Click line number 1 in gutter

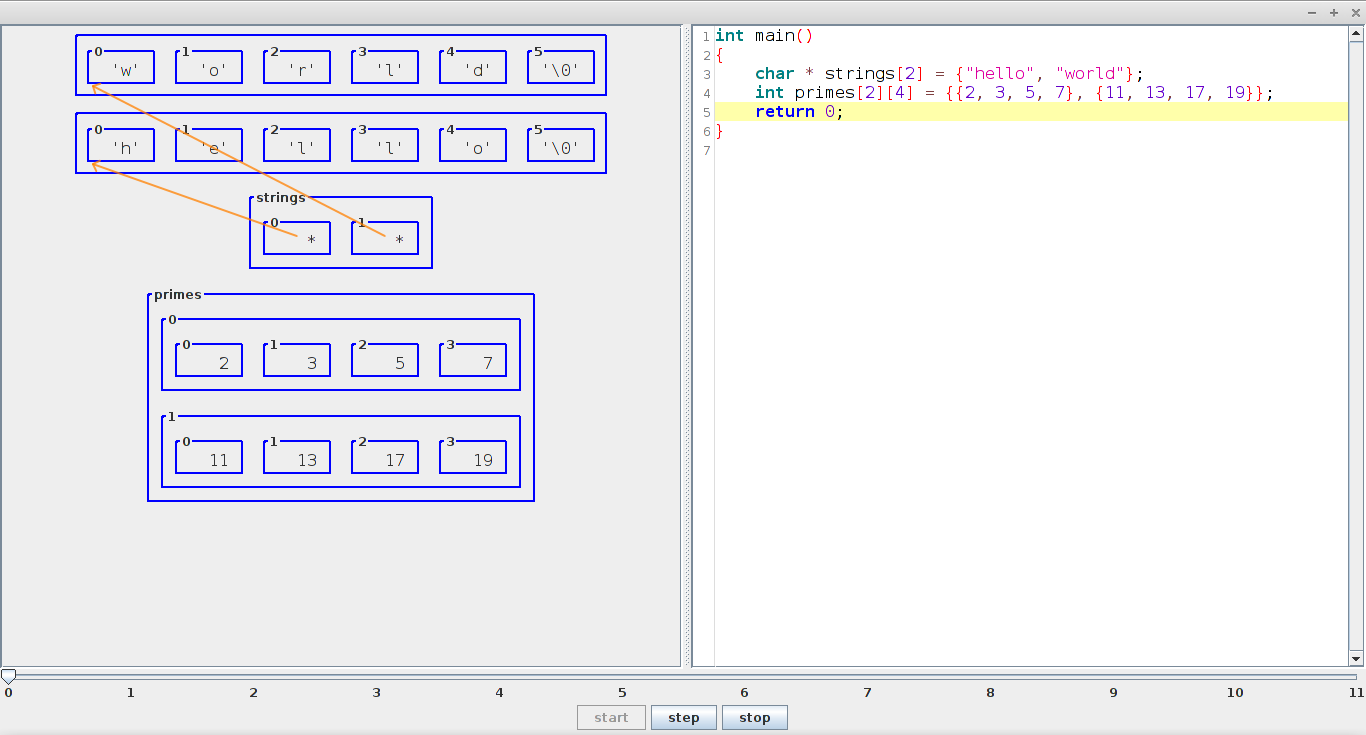pos(707,36)
